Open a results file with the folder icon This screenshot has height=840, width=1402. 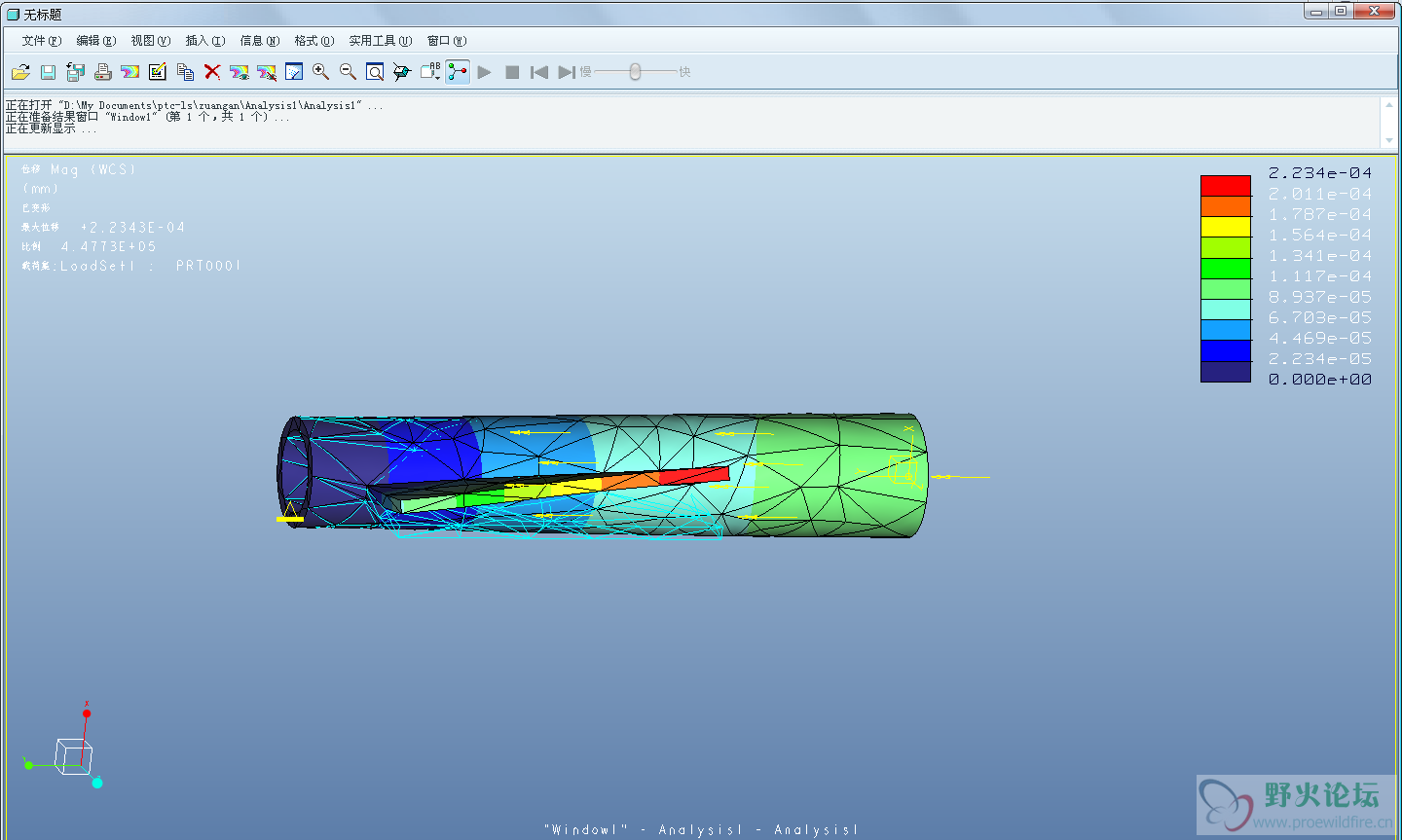[20, 72]
